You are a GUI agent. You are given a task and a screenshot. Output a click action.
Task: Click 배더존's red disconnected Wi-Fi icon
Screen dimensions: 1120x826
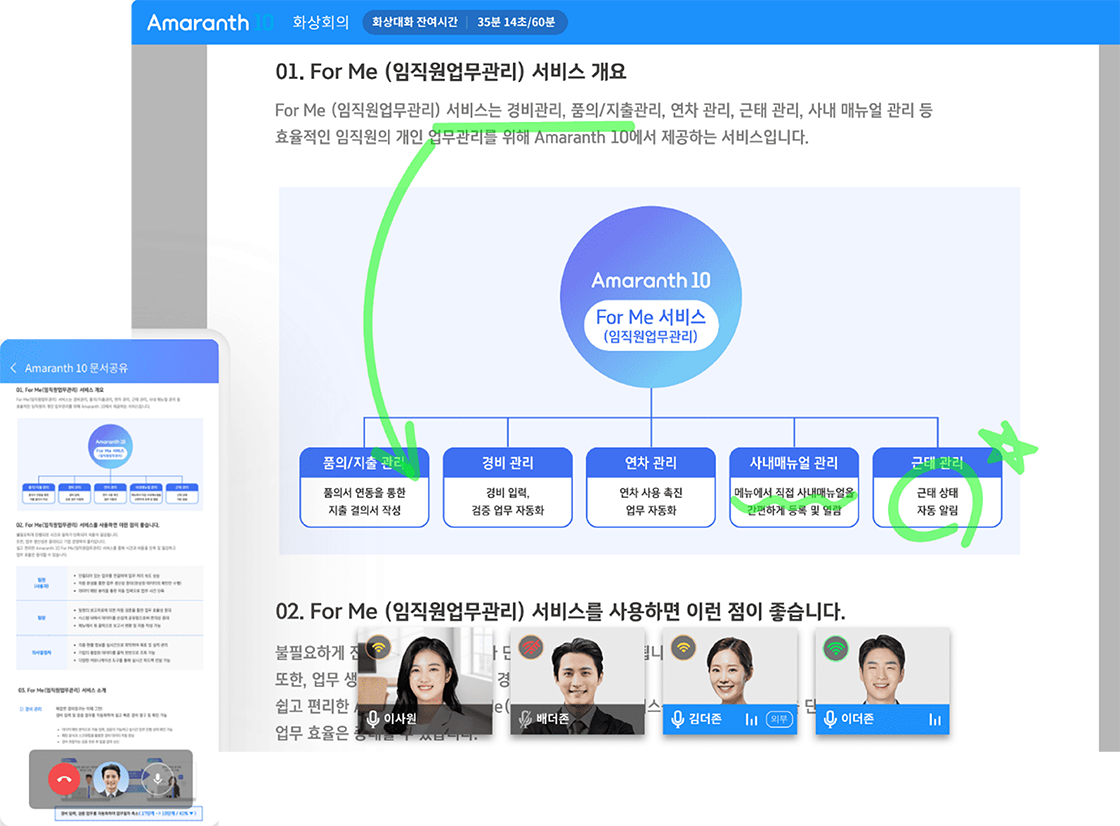click(x=531, y=647)
